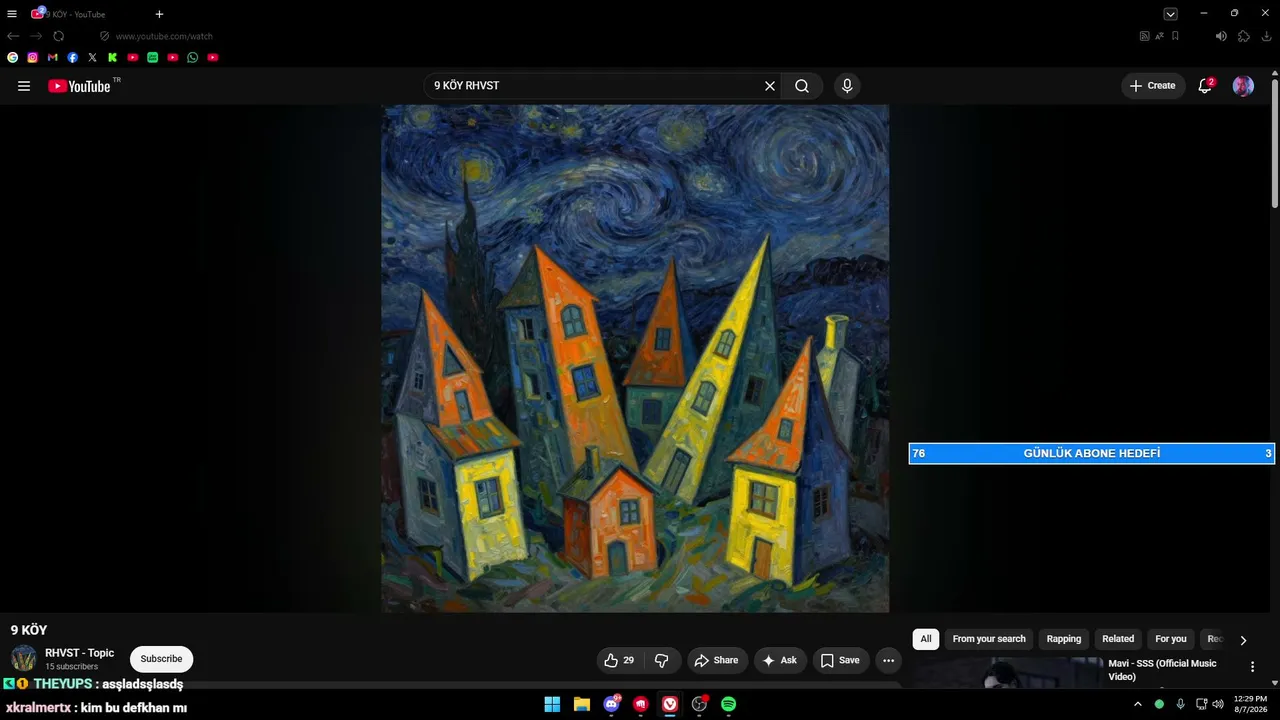This screenshot has height=720, width=1280.
Task: Open a new browser tab
Action: 159,14
